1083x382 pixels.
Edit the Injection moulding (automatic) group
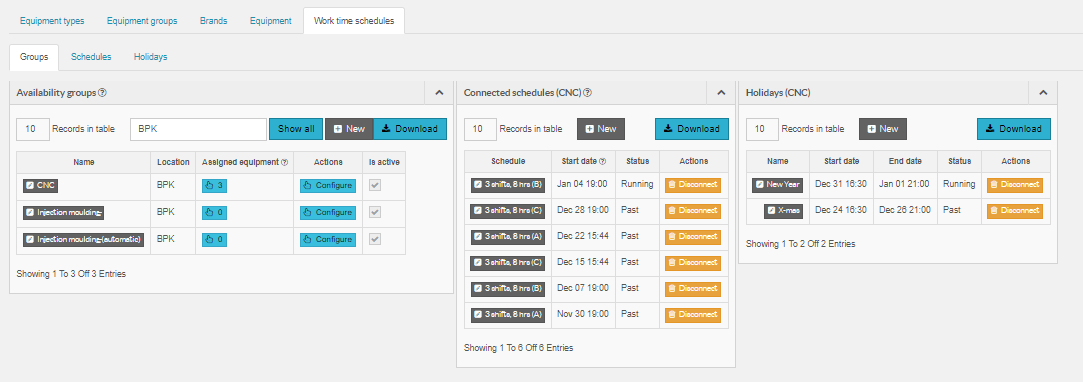pos(84,240)
